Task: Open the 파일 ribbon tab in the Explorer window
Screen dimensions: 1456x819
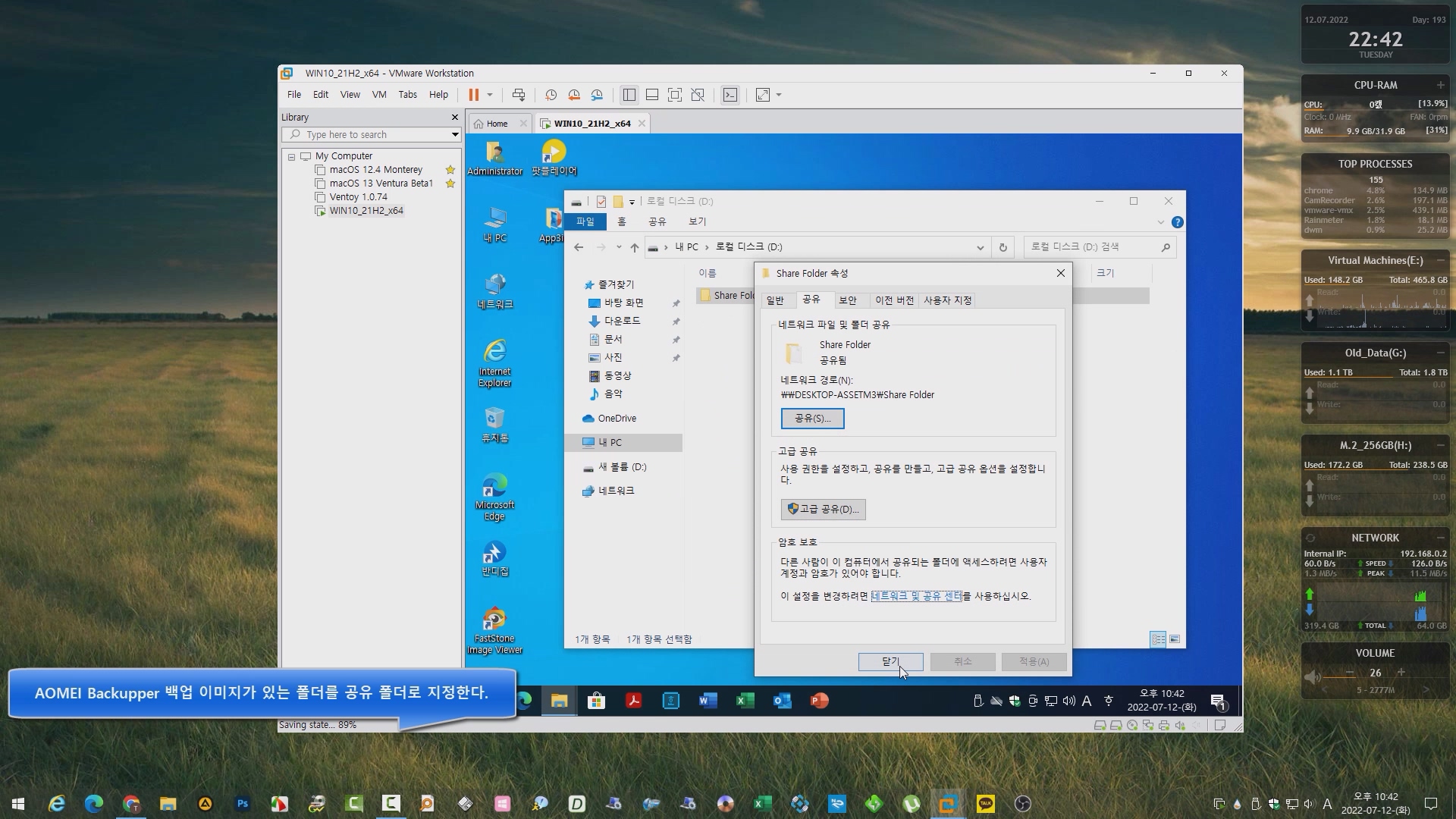Action: point(585,221)
